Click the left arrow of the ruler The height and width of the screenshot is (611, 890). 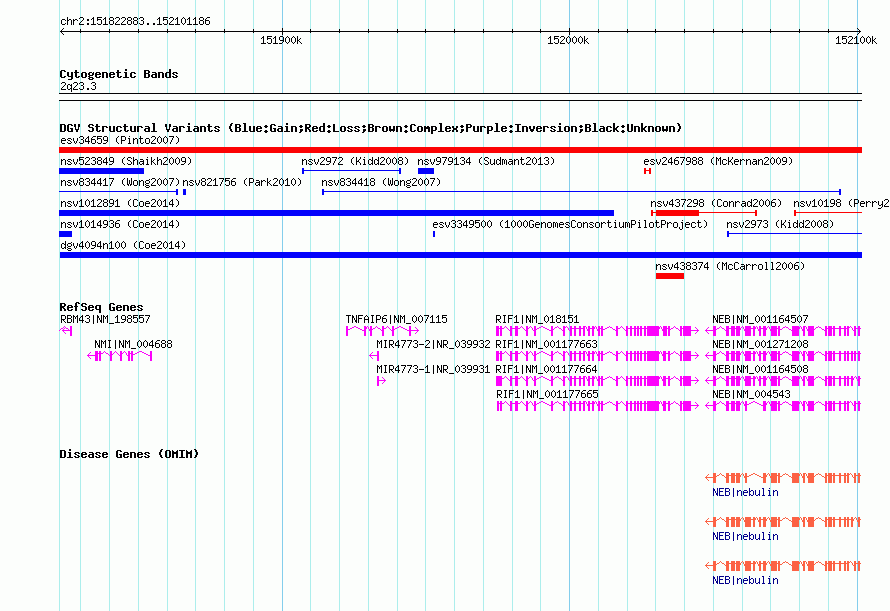tap(62, 31)
